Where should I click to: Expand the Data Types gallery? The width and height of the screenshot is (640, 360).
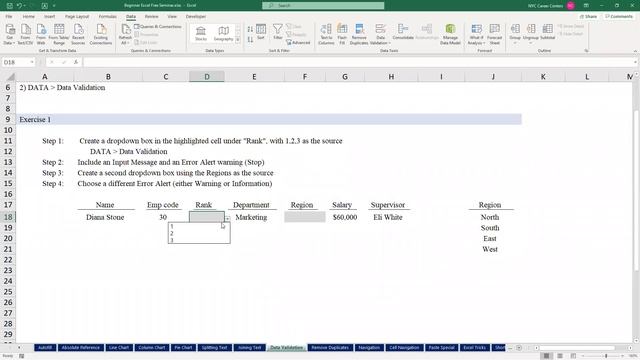[238, 40]
